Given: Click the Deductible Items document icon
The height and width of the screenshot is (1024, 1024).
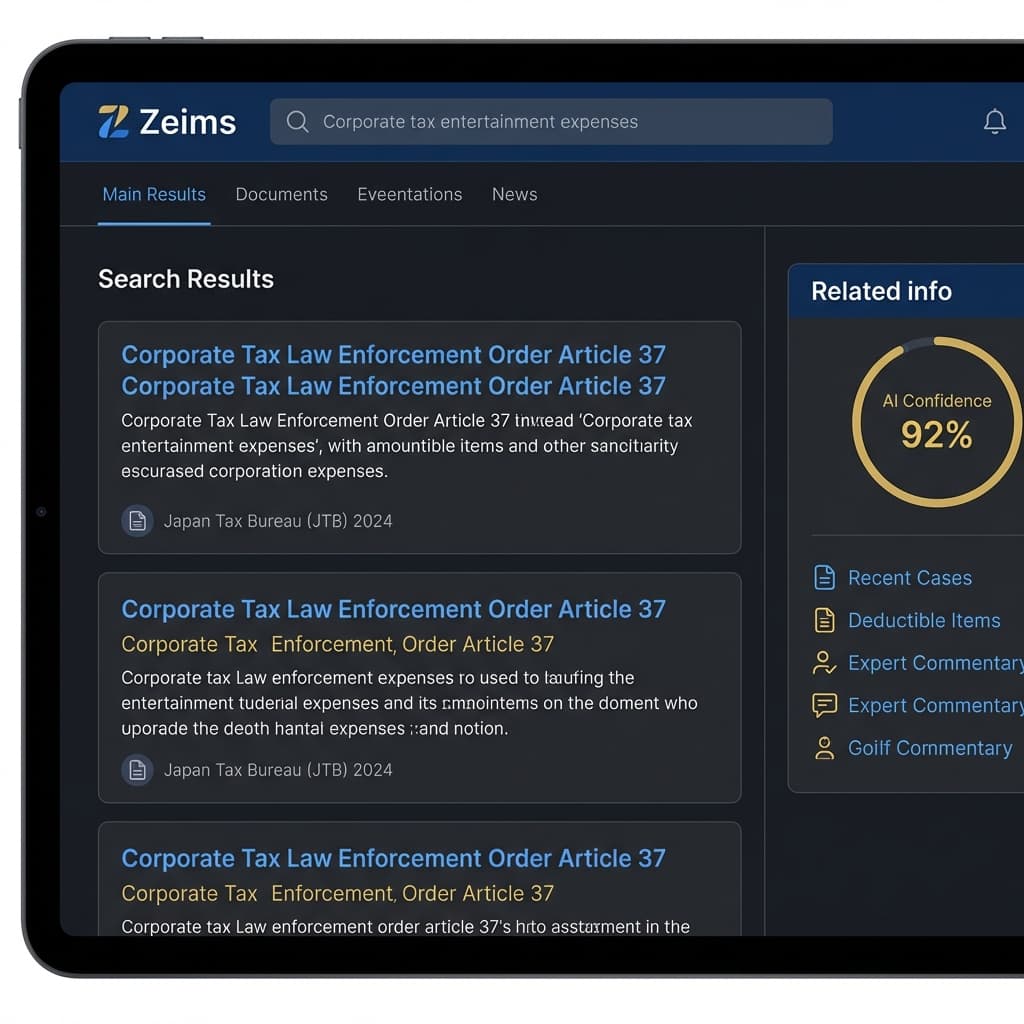Looking at the screenshot, I should click(x=824, y=621).
